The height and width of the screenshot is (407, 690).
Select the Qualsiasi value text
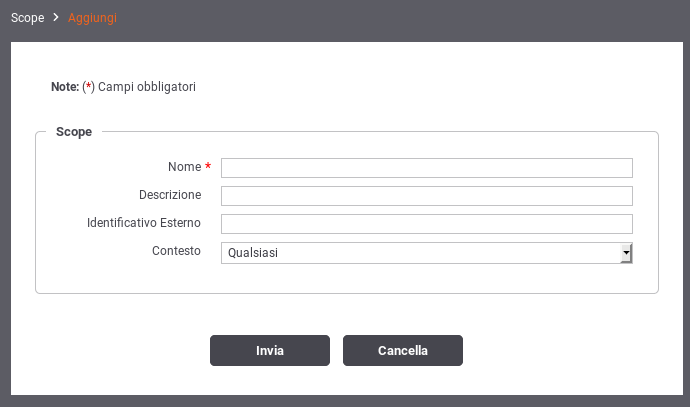[x=253, y=253]
